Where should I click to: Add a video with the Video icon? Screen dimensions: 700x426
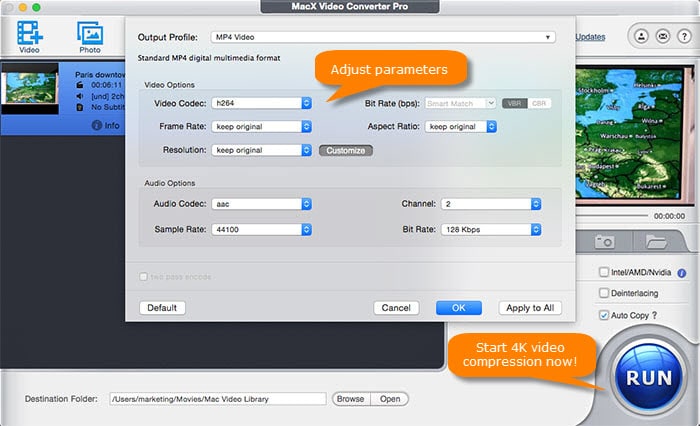coord(29,37)
